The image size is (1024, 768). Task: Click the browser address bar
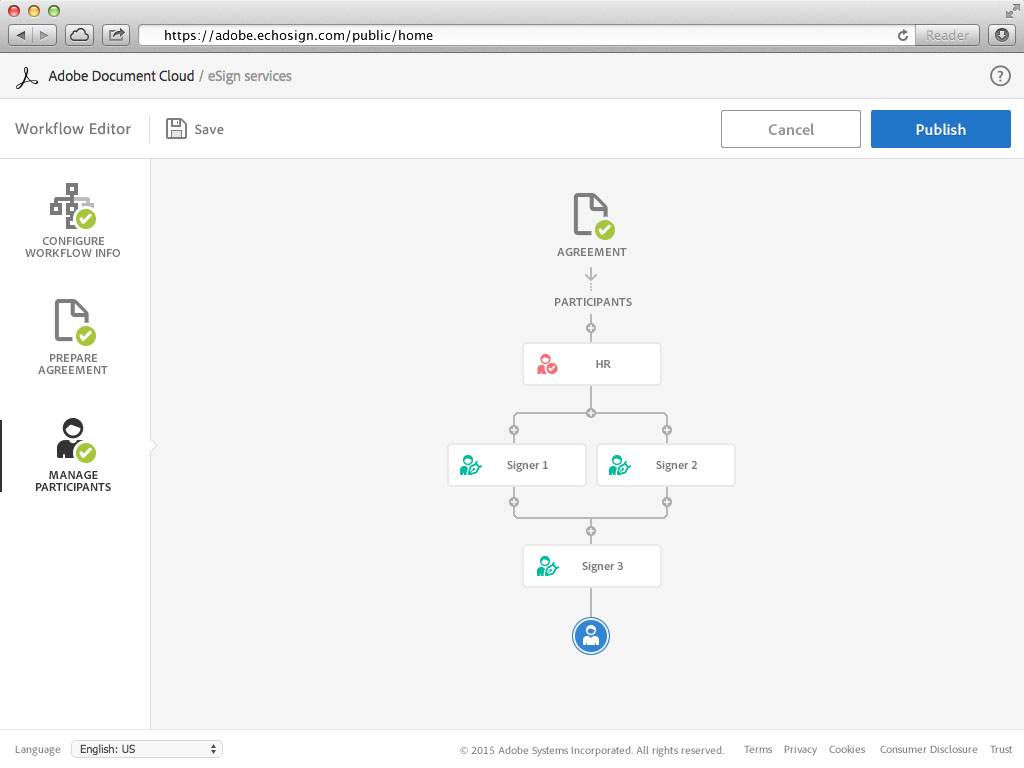[520, 35]
